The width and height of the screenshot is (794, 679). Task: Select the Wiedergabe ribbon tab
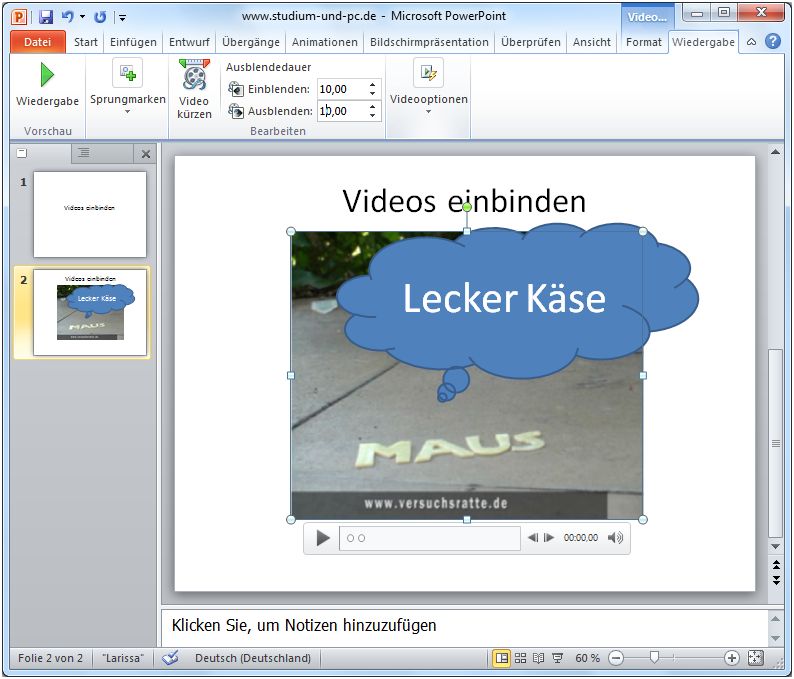(703, 42)
